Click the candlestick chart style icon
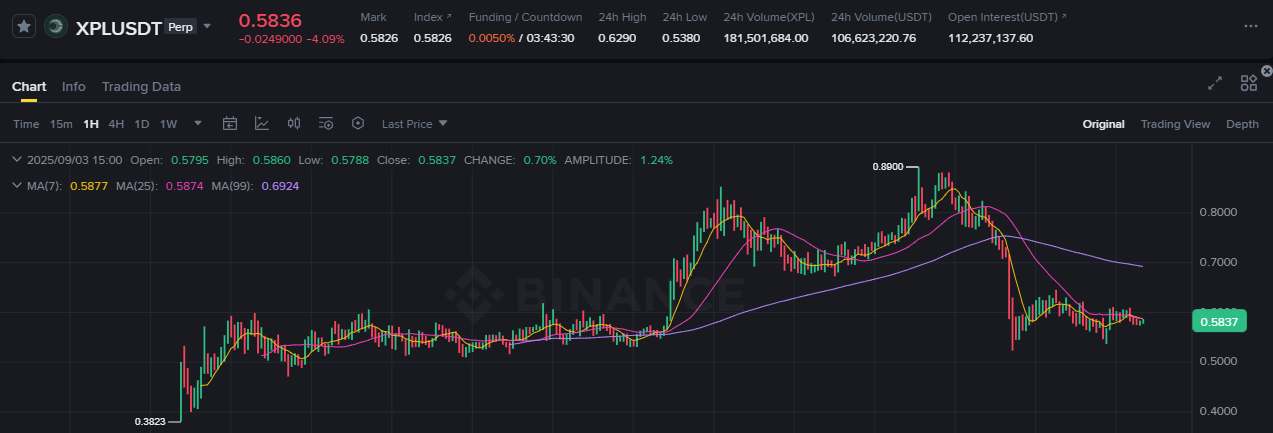 tap(294, 124)
